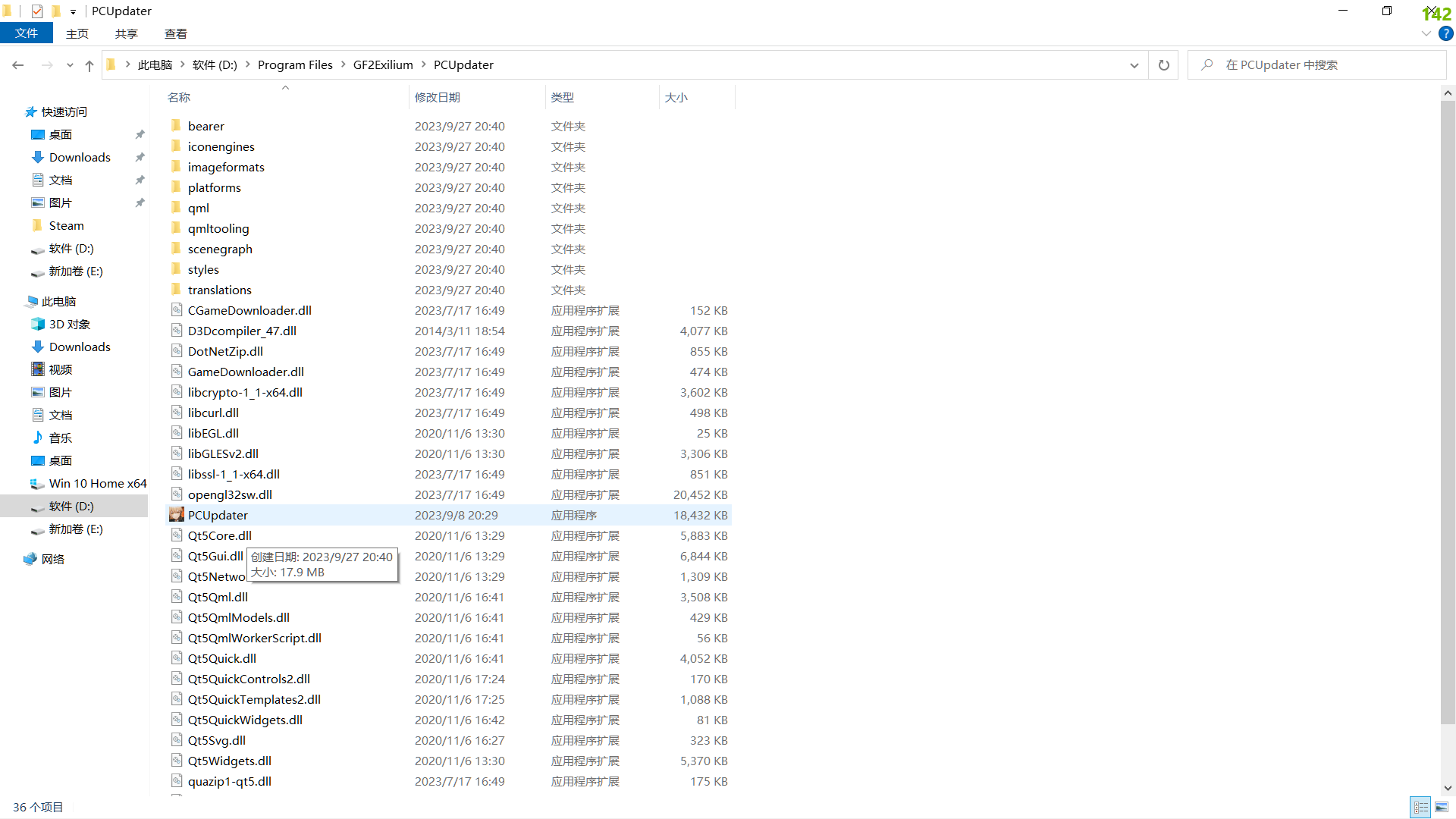The height and width of the screenshot is (819, 1456).
Task: Open pinned 桌面 under quick access
Action: tap(61, 135)
